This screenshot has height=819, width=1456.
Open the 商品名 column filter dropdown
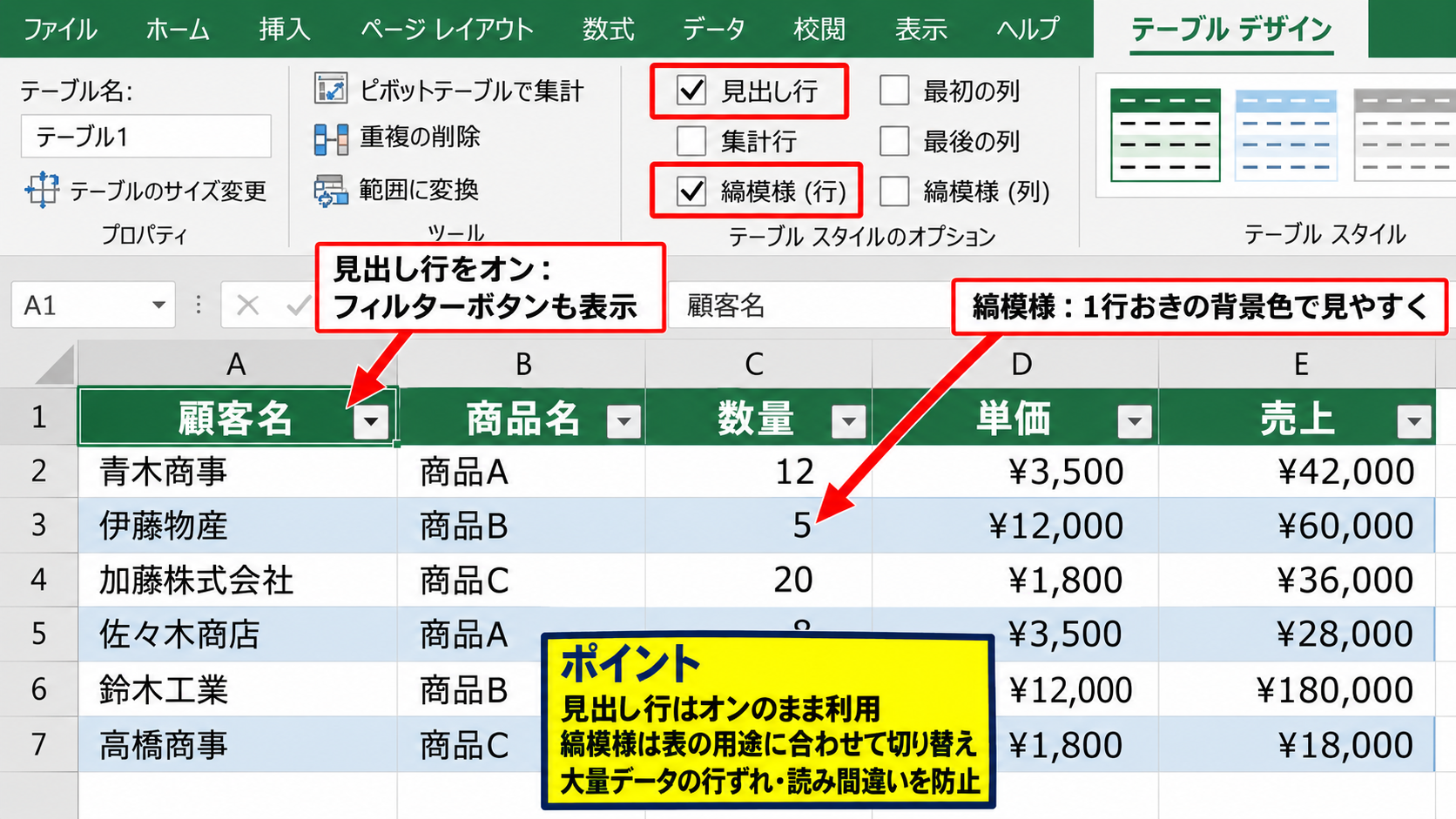[624, 422]
